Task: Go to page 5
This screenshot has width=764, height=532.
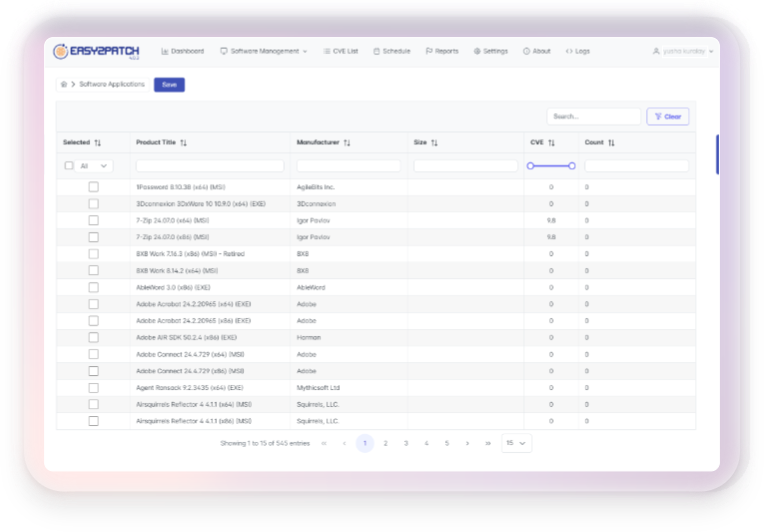Action: click(x=447, y=443)
